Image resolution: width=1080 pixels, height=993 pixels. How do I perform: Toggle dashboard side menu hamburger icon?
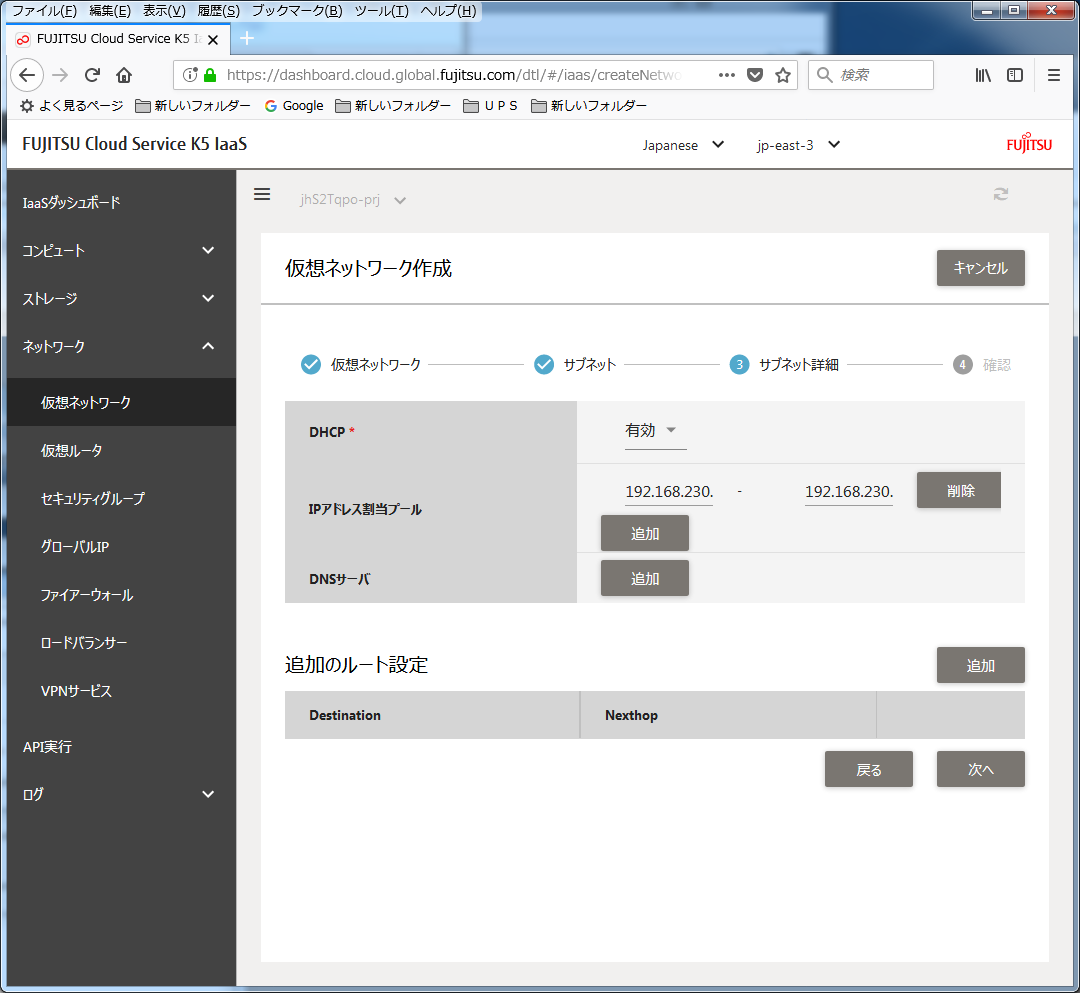click(262, 194)
